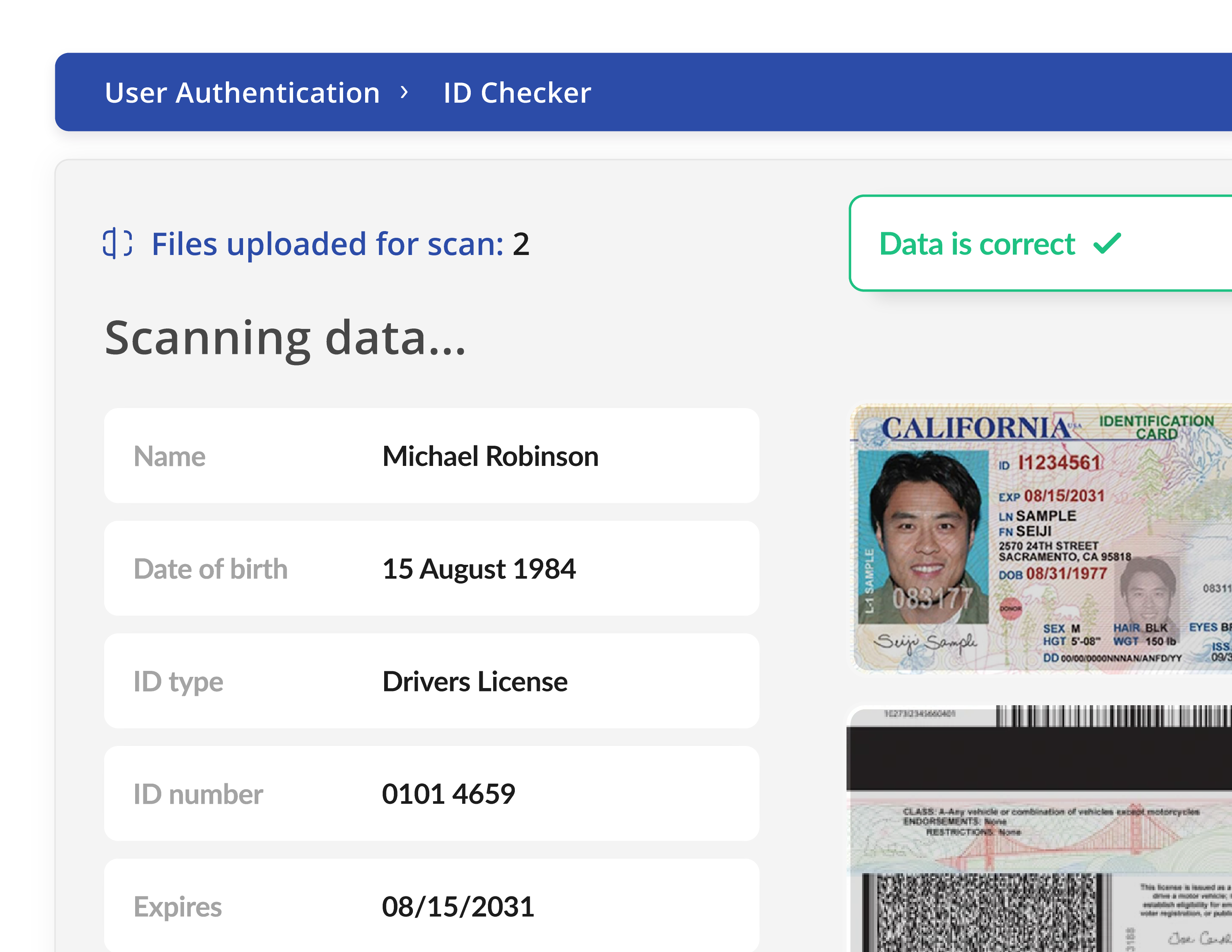Open the User Authentication breadcrumb

pos(242,93)
